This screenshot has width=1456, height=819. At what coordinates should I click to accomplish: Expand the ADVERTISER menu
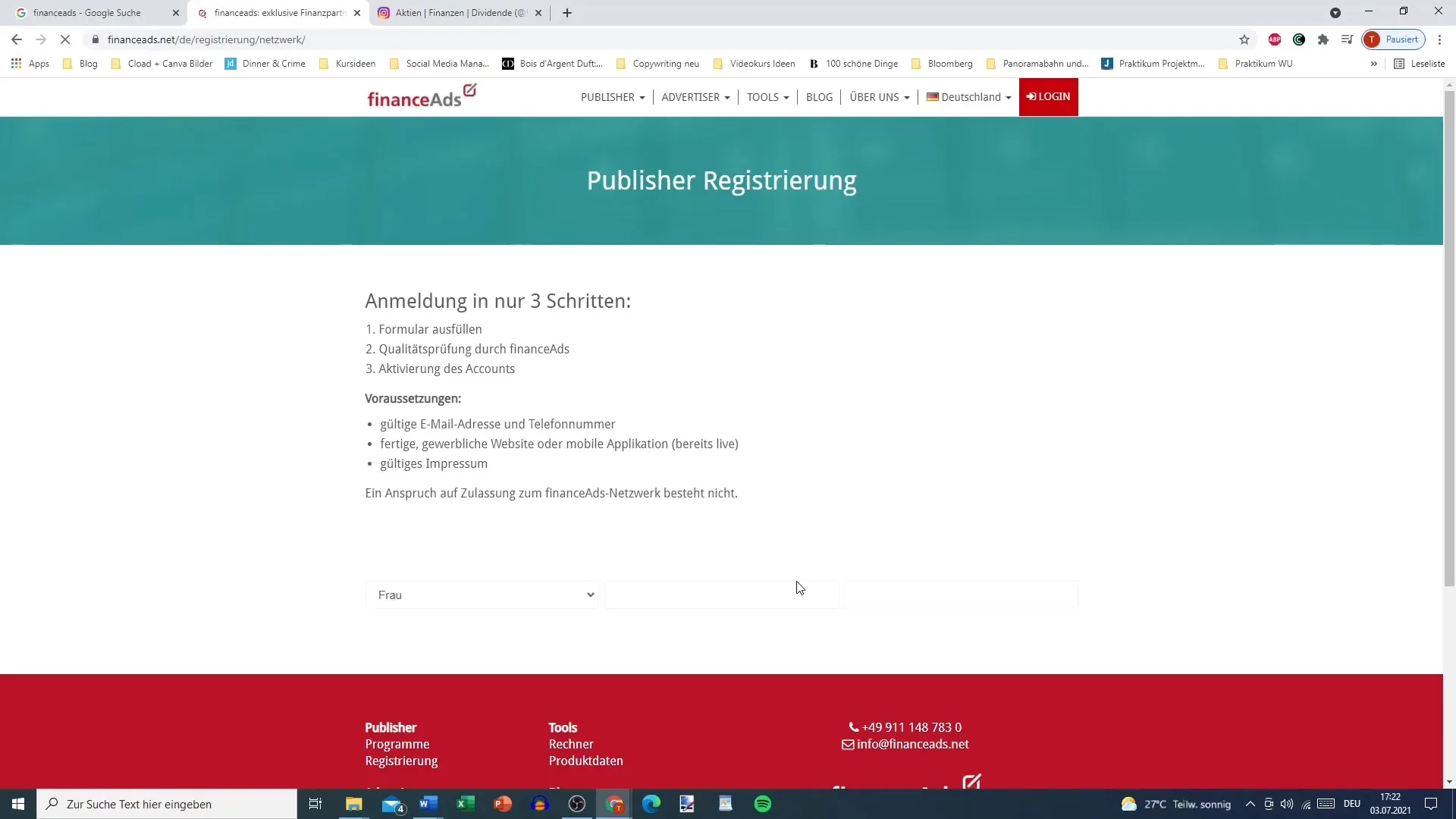(x=695, y=97)
